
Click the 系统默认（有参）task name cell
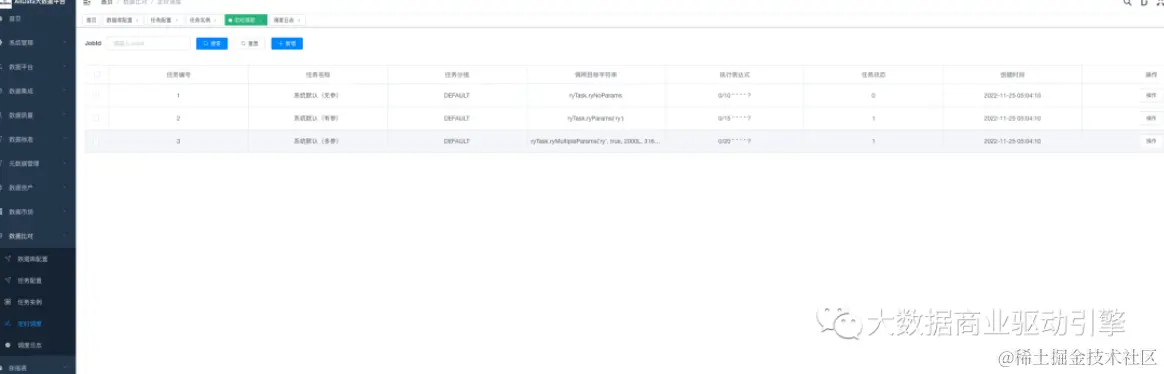coord(318,118)
